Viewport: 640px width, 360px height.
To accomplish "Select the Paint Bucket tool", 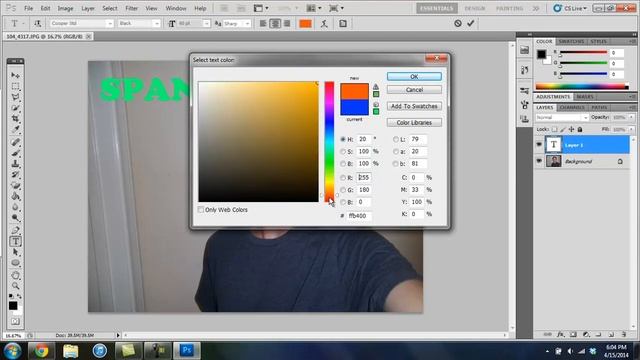I will (15, 196).
